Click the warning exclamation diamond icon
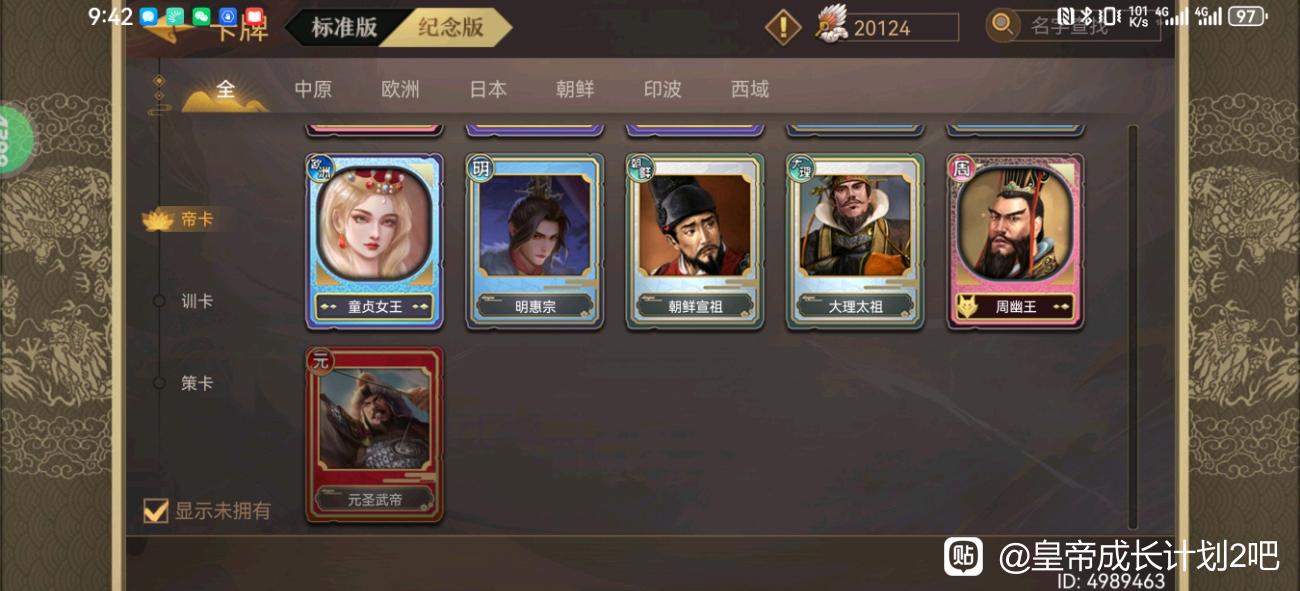The width and height of the screenshot is (1300, 591). [783, 27]
